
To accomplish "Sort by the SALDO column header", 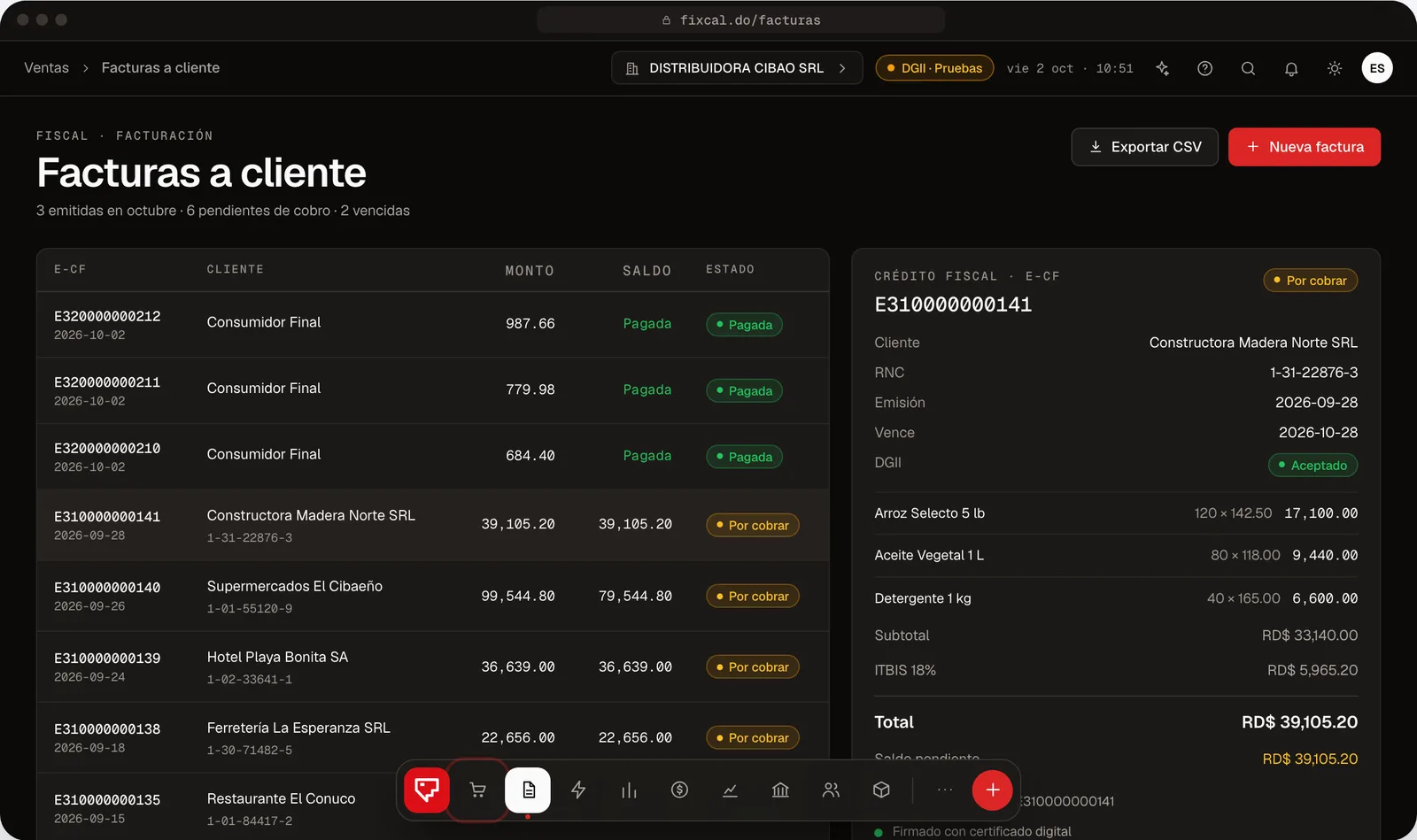I will [647, 271].
